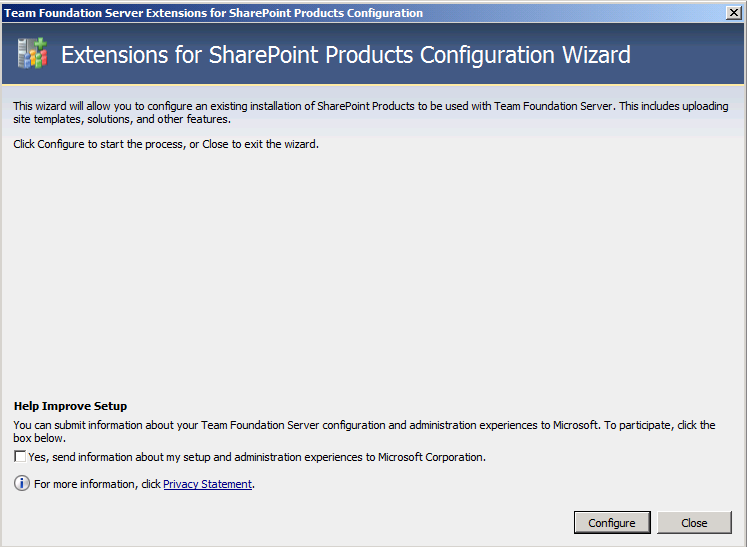The height and width of the screenshot is (547, 747).
Task: Select the 'Help Improve Setup' heading
Action: pyautogui.click(x=71, y=406)
